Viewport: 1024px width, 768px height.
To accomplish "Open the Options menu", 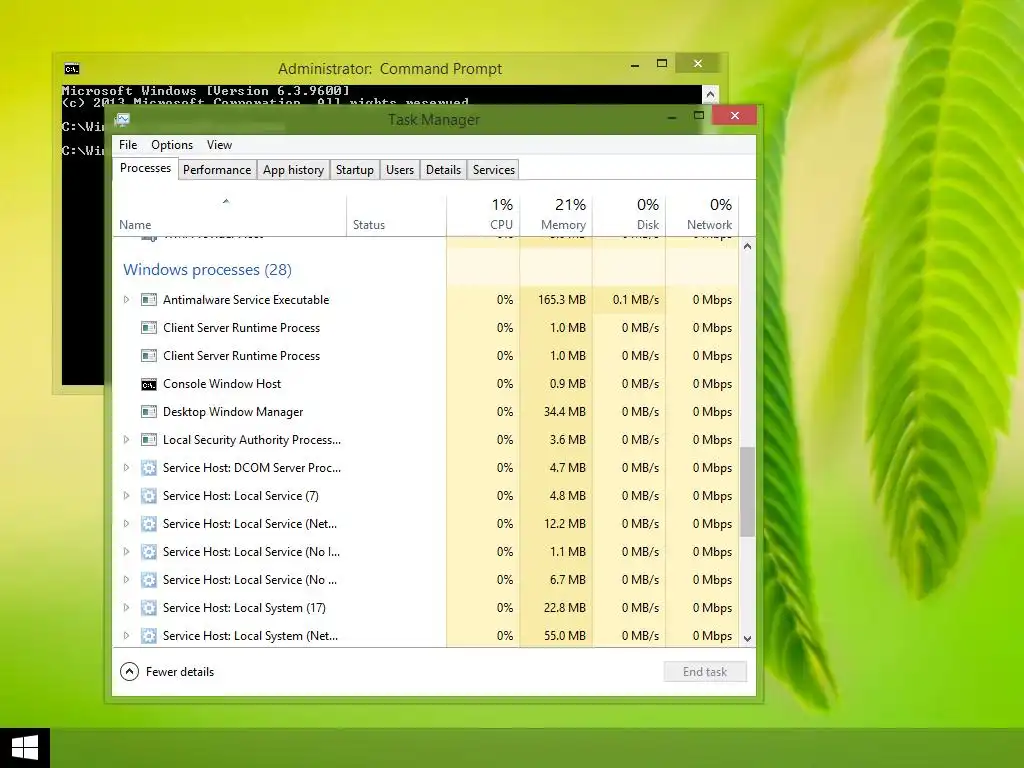I will [172, 145].
